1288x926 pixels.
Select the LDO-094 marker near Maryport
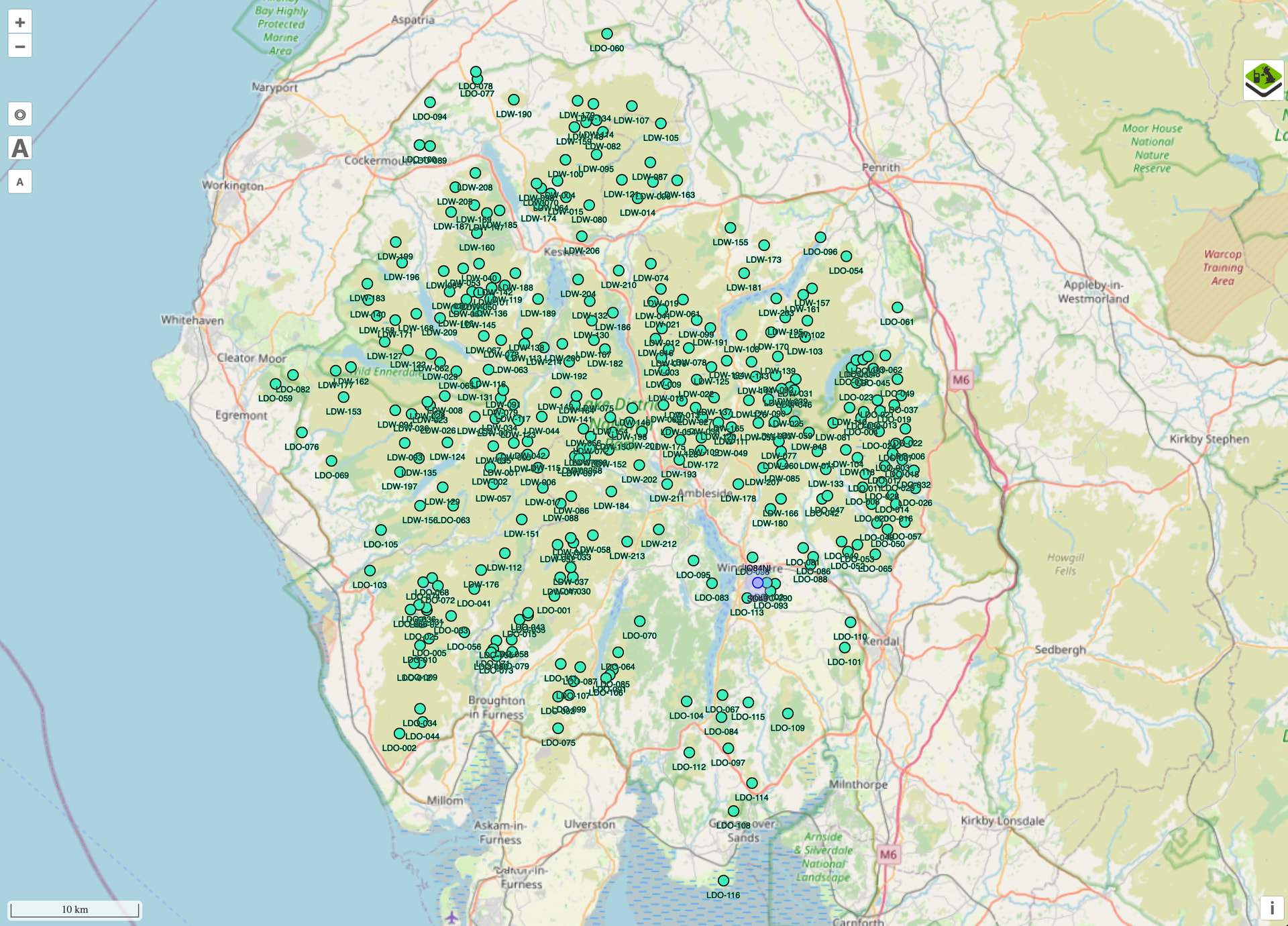pyautogui.click(x=430, y=103)
